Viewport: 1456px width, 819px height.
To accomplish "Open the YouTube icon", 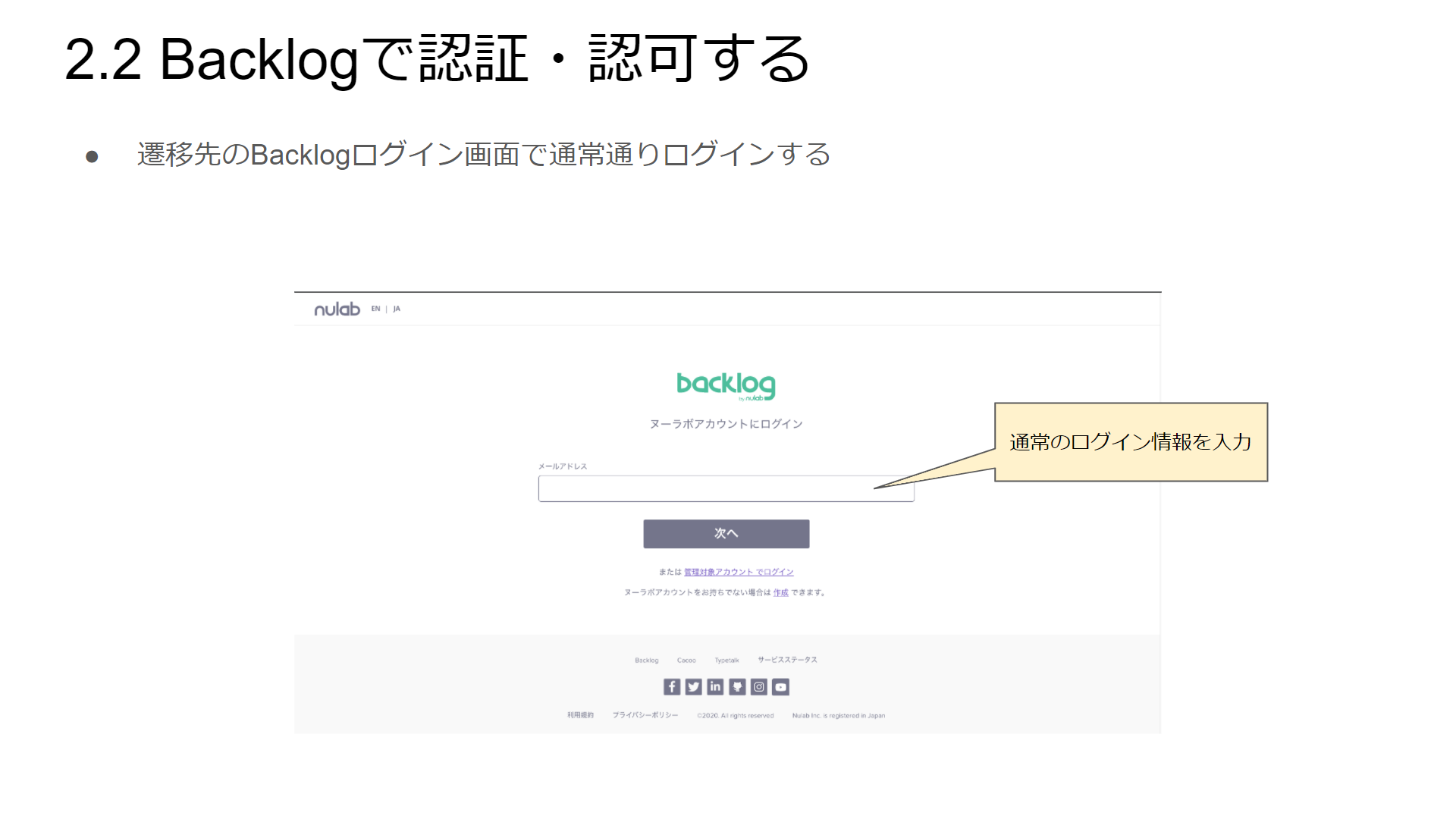I will click(780, 686).
